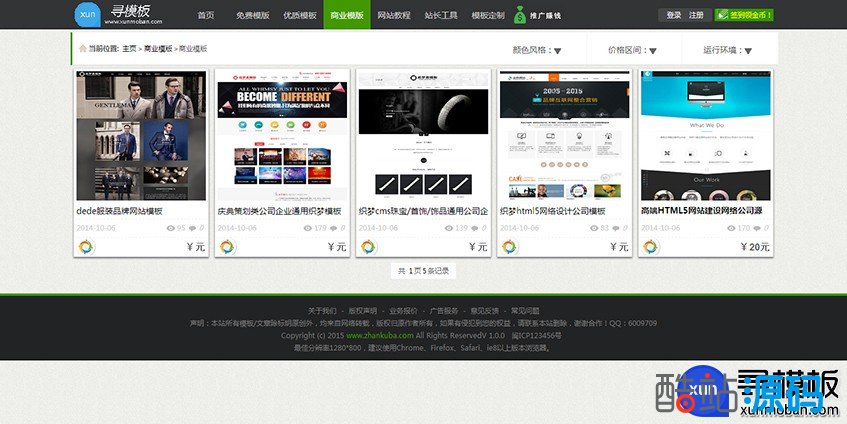
Task: Click the home icon beside 当前位置 breadcrumb
Action: 81,48
